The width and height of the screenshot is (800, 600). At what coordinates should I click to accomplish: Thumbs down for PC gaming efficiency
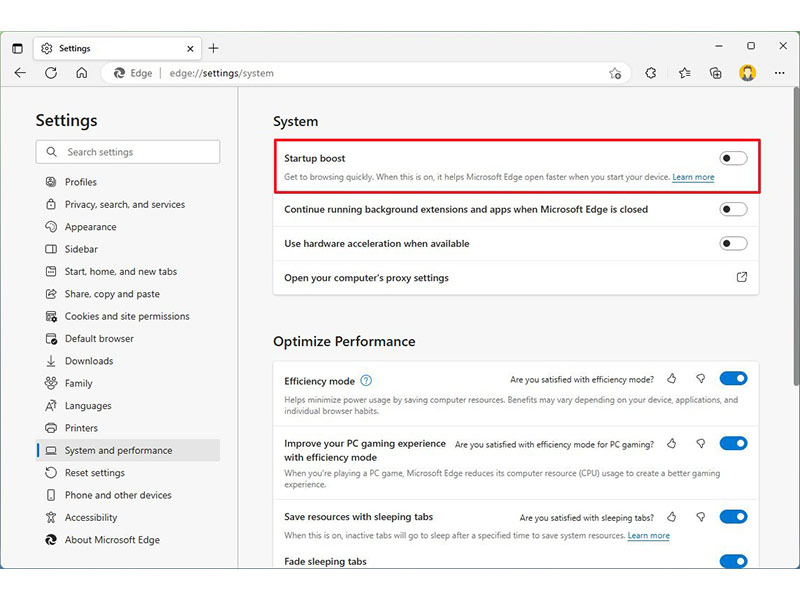pos(701,444)
